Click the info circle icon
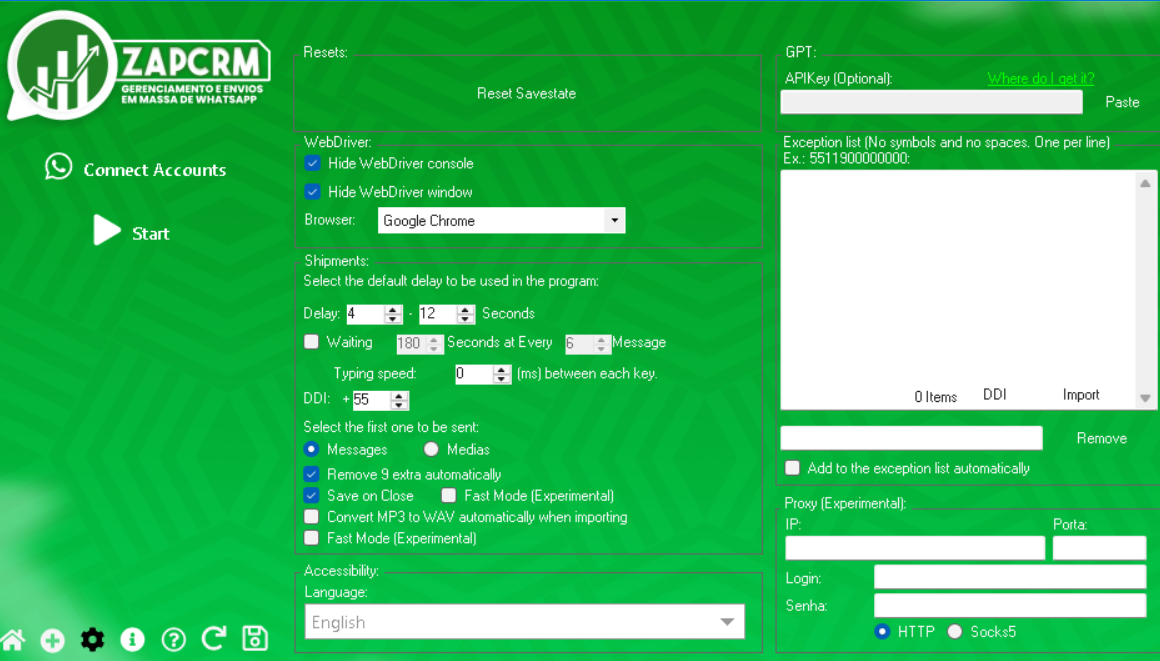Image resolution: width=1160 pixels, height=661 pixels. [132, 640]
